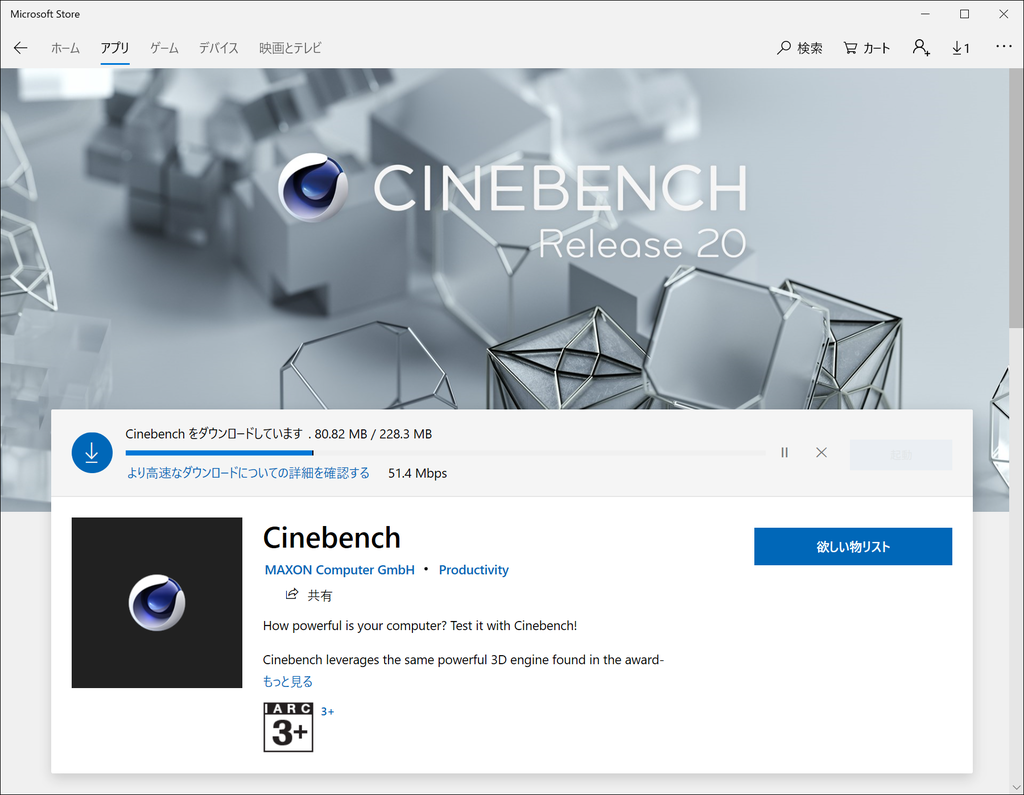Click the 欲しい物リスト button

853,546
